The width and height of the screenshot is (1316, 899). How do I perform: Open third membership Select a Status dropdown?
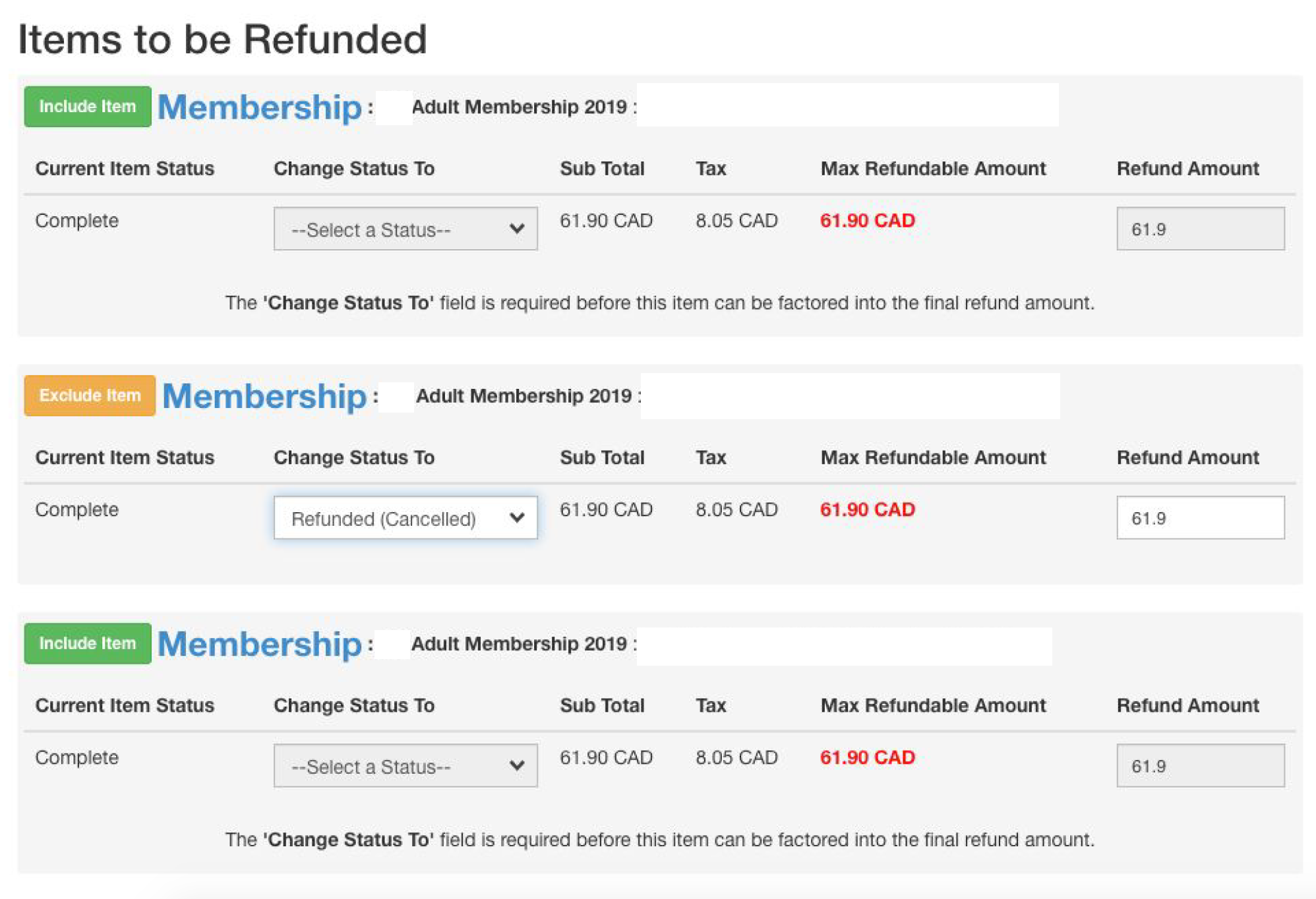(405, 766)
